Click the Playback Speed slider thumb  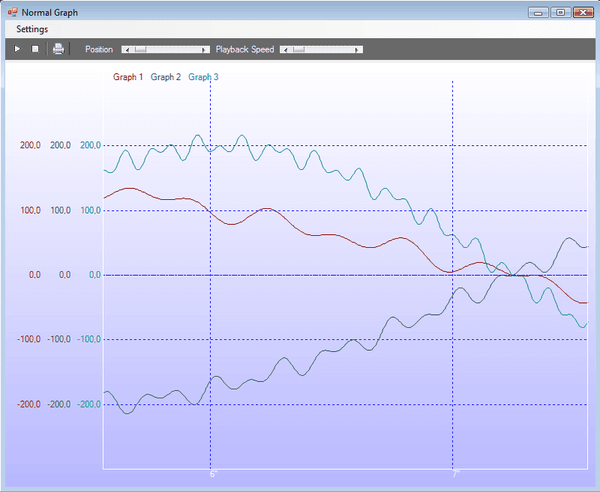tap(297, 49)
